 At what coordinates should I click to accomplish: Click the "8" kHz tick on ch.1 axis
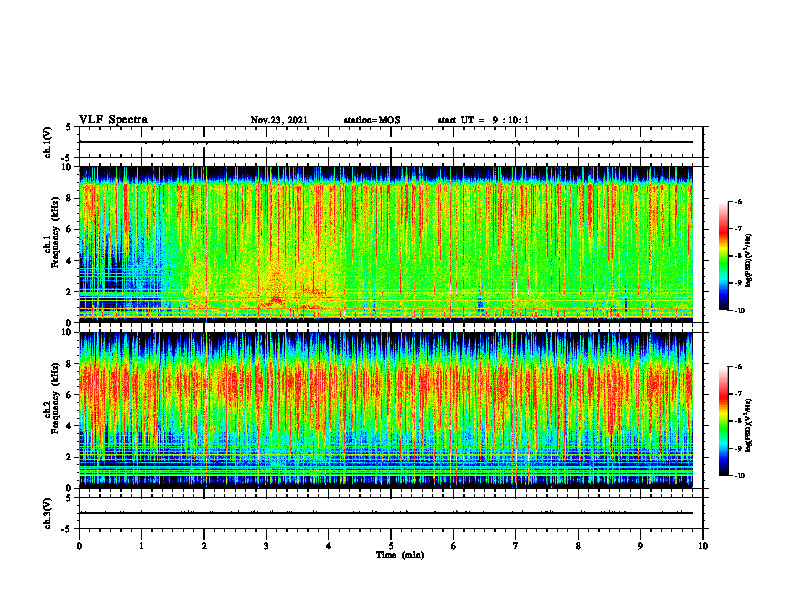point(70,198)
